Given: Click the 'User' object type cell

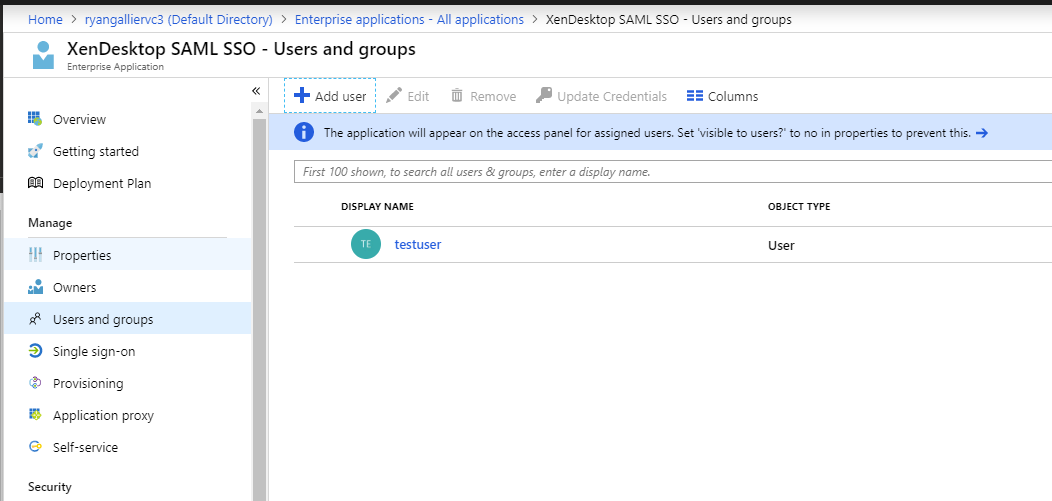Looking at the screenshot, I should click(781, 245).
